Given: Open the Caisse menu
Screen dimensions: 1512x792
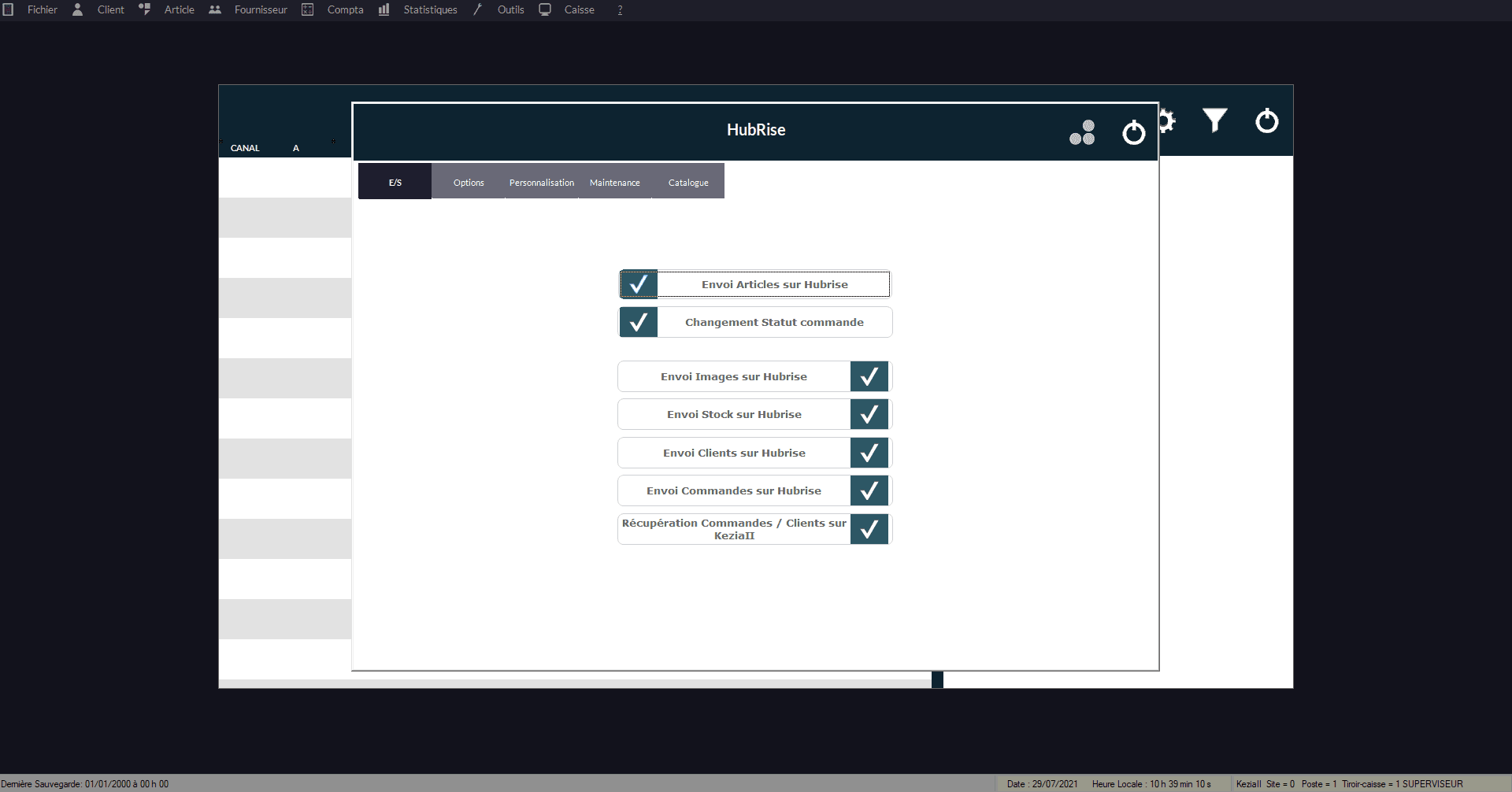Looking at the screenshot, I should (x=579, y=10).
